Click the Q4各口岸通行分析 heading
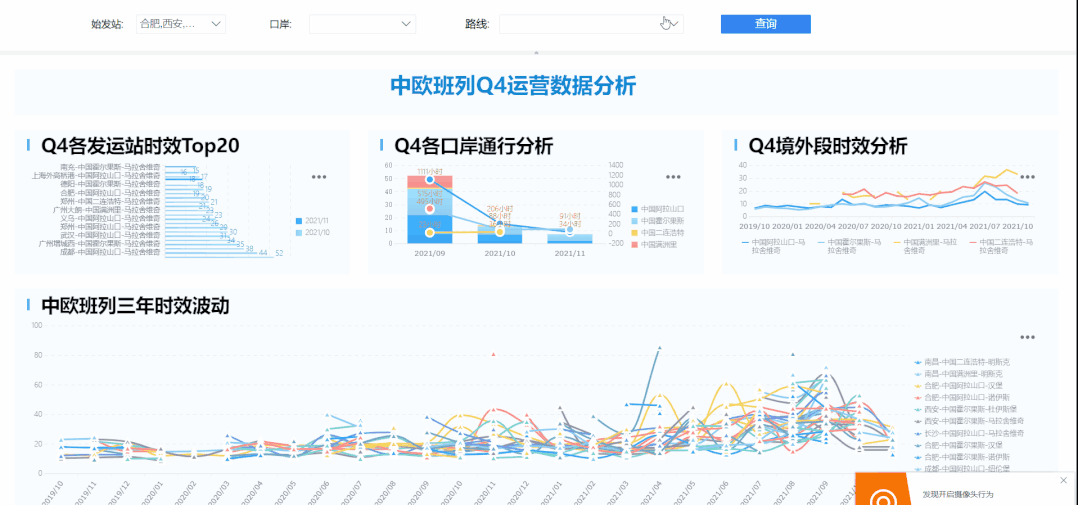1078x505 pixels. (x=473, y=146)
